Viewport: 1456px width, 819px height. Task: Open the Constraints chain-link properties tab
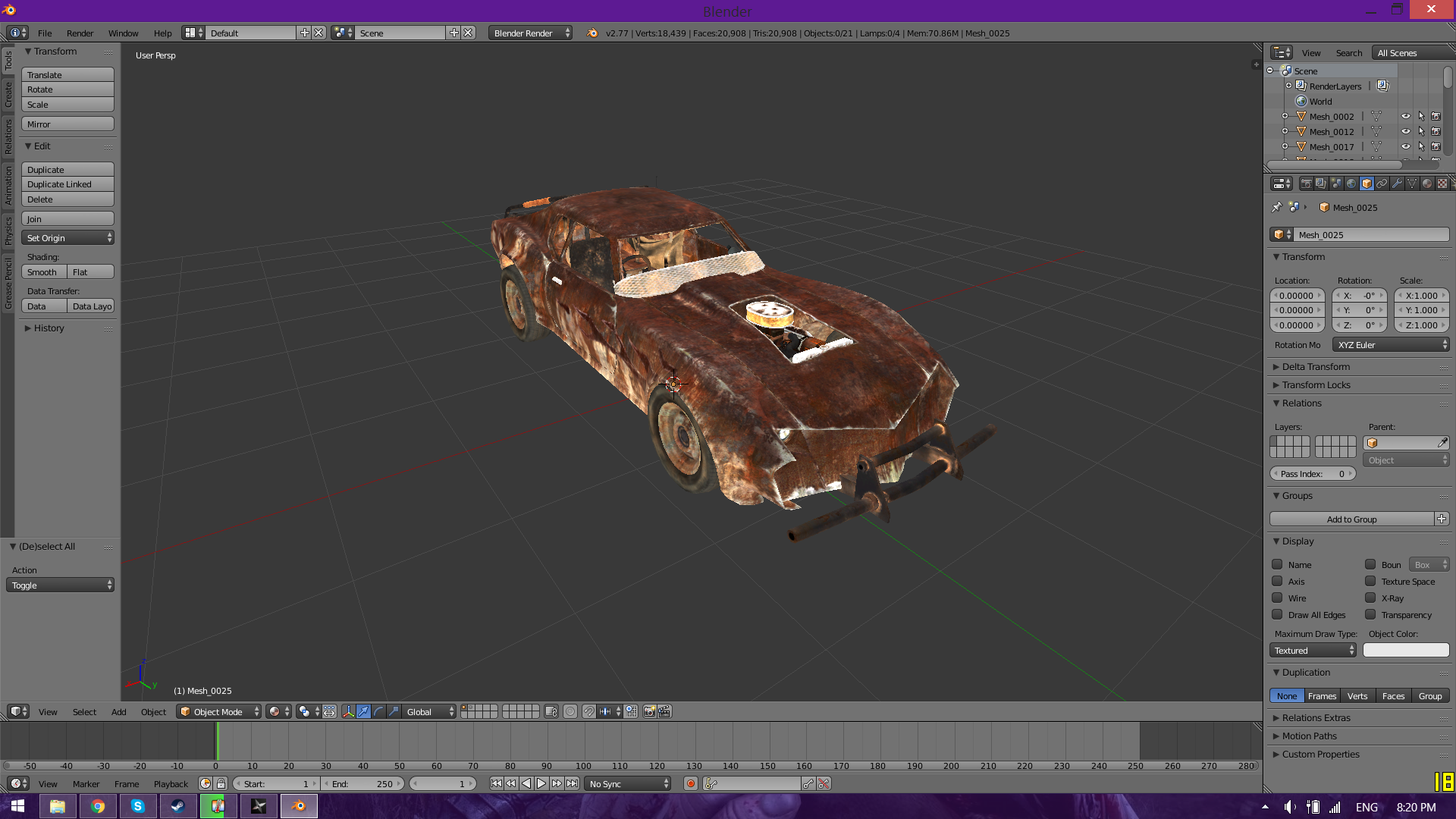tap(1382, 184)
